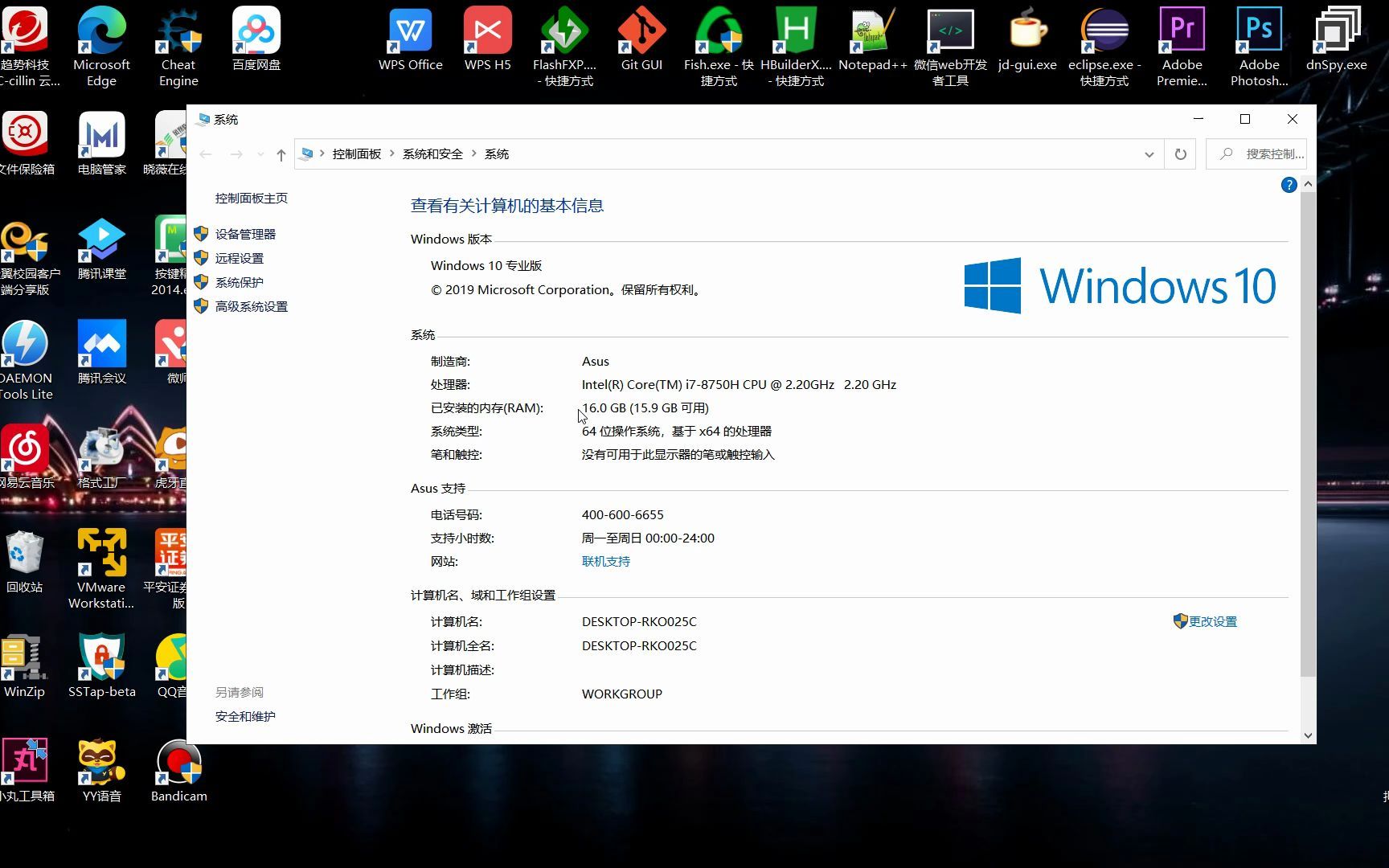
Task: Click the Intel Core i7-8750H processor text
Action: pos(739,384)
